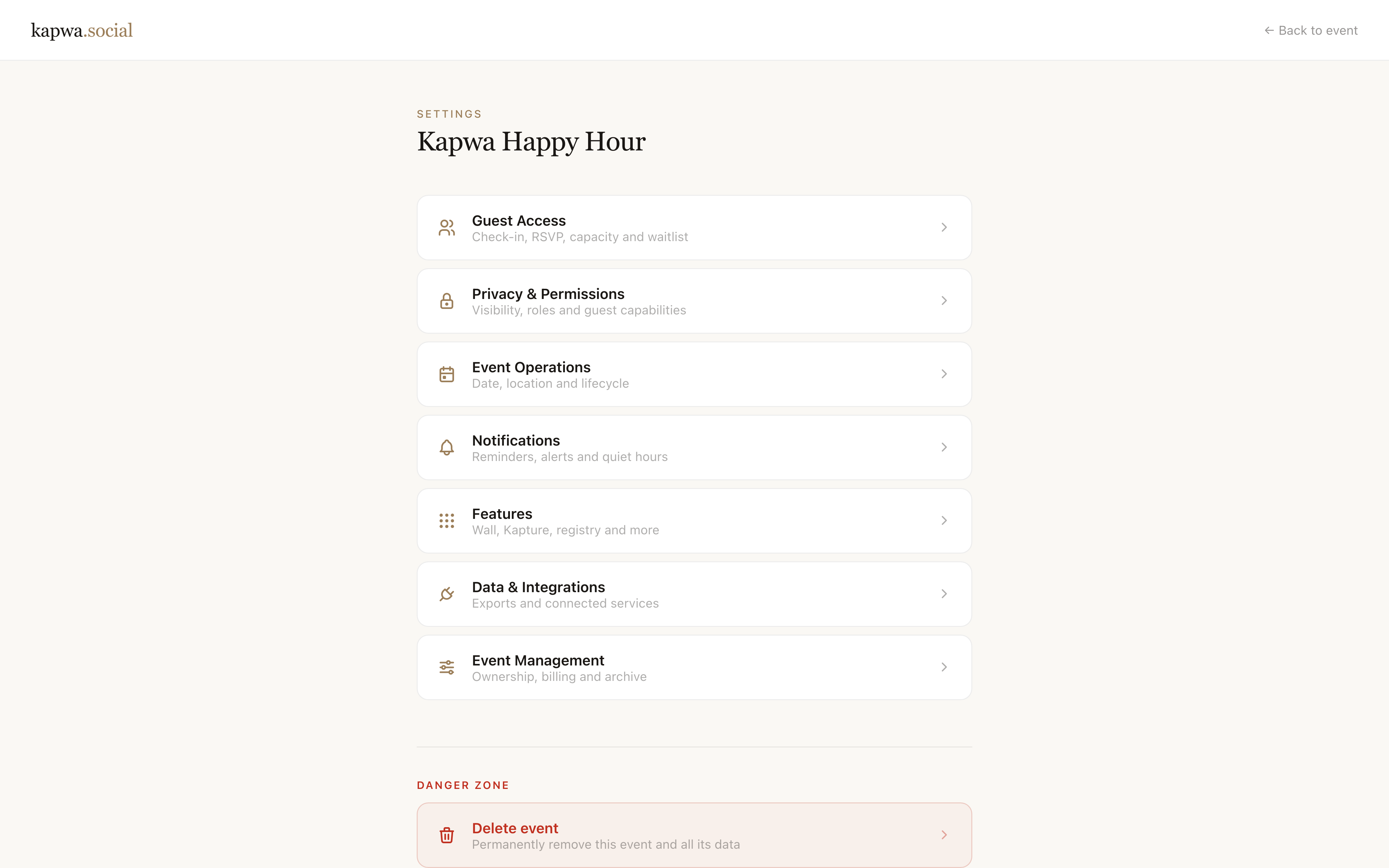Click the Event Management sliders icon
Image resolution: width=1389 pixels, height=868 pixels.
pos(447,667)
